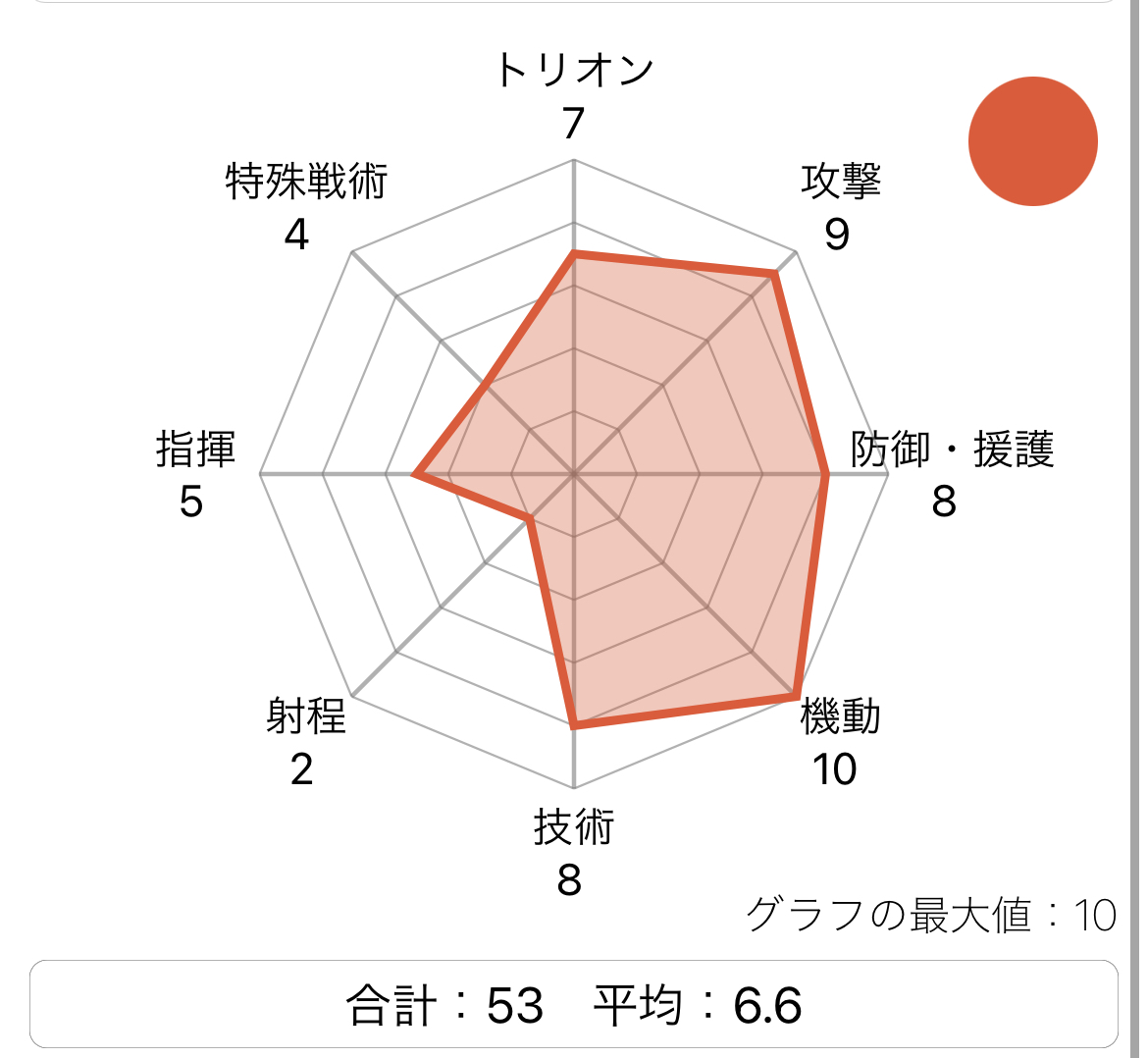Tap the 技術 axis label
1148x1058 pixels.
[x=573, y=827]
